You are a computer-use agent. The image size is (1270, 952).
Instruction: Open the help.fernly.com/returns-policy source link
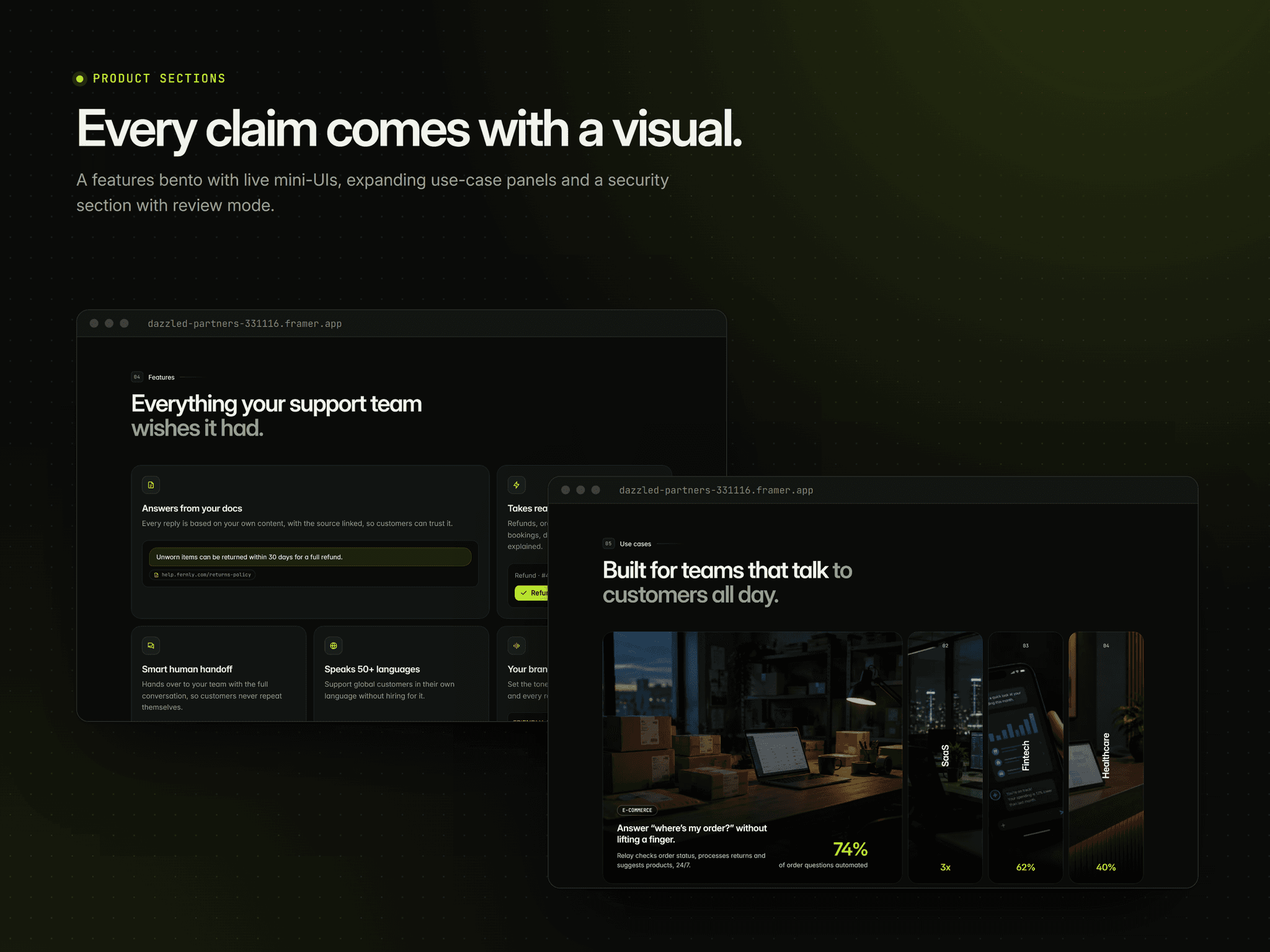tap(203, 575)
